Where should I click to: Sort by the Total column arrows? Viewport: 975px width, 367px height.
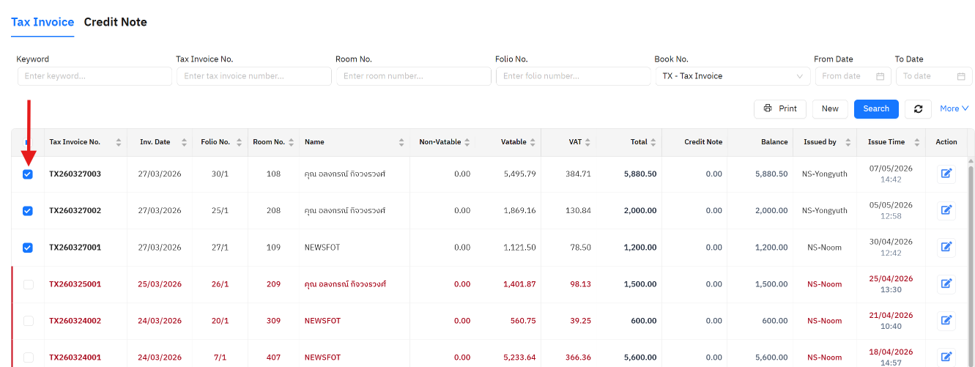[x=653, y=142]
